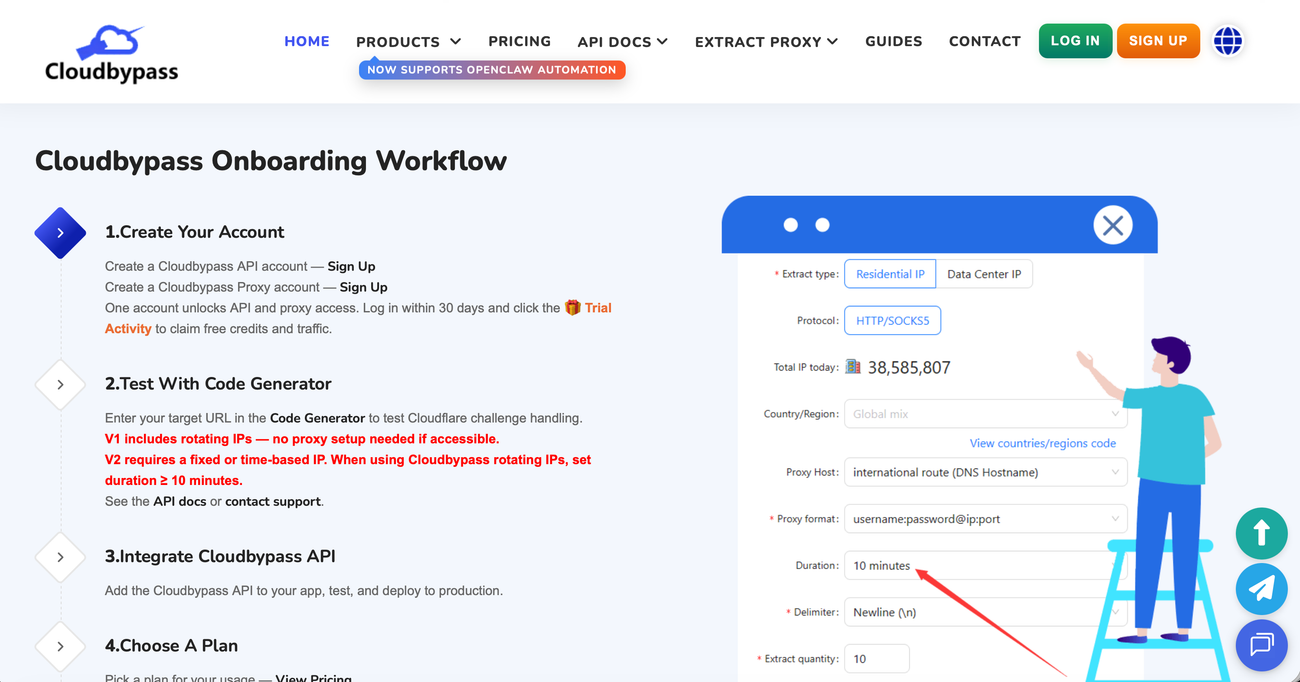Click the Now Supports OpenClaw Automation badge
Screen dimensions: 1300x682
click(492, 70)
